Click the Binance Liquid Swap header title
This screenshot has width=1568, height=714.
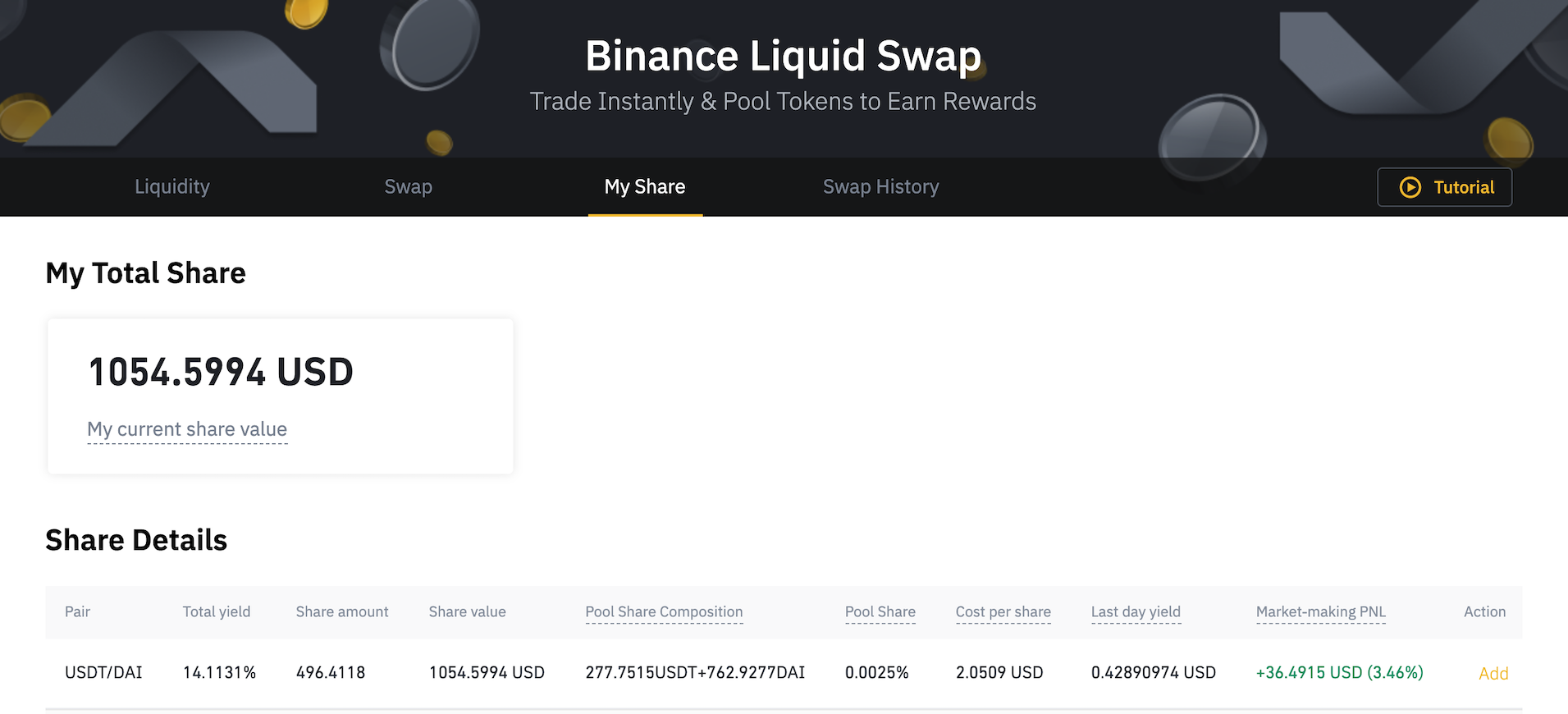pos(783,56)
